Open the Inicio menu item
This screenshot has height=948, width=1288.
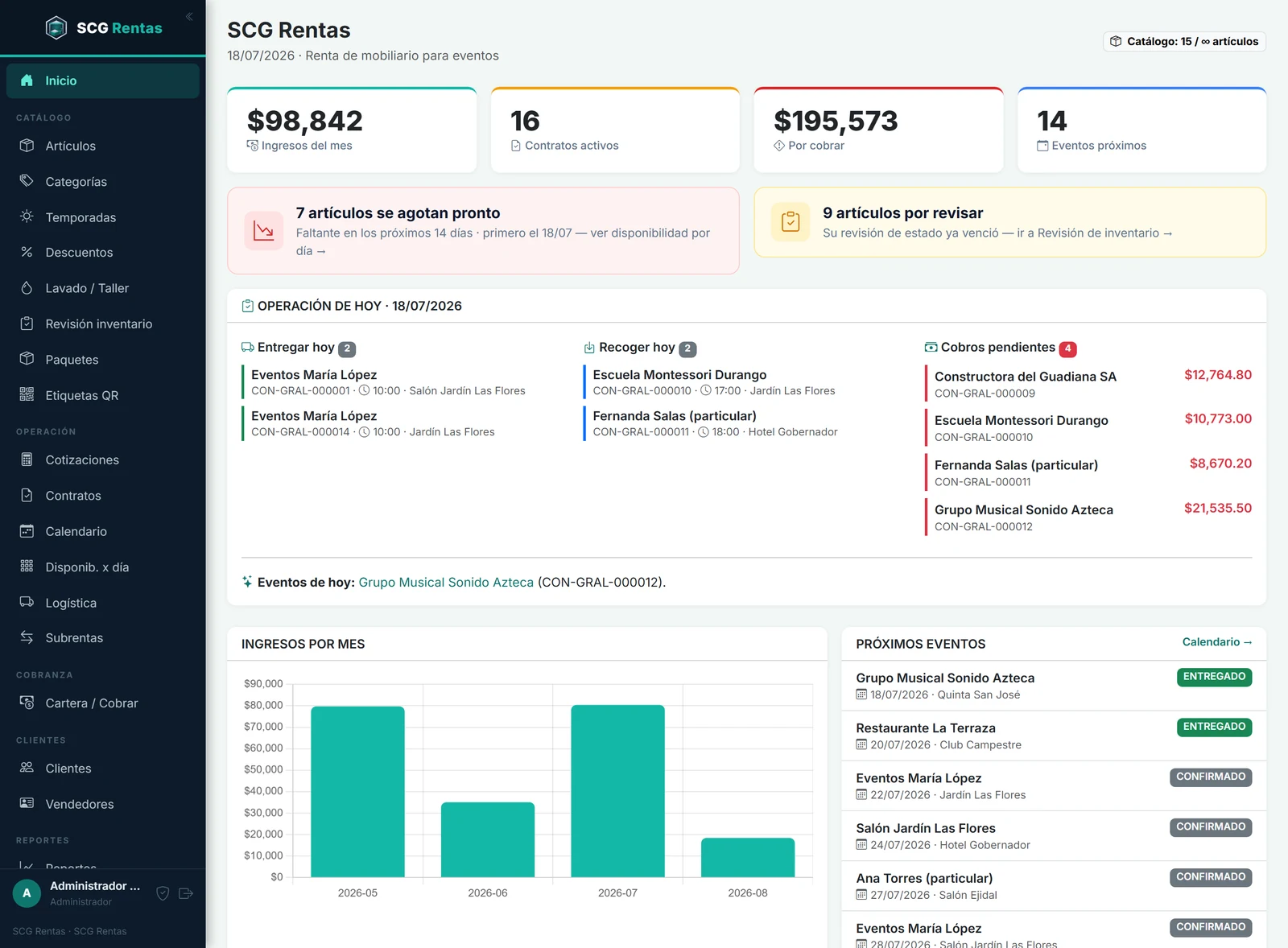[x=103, y=80]
